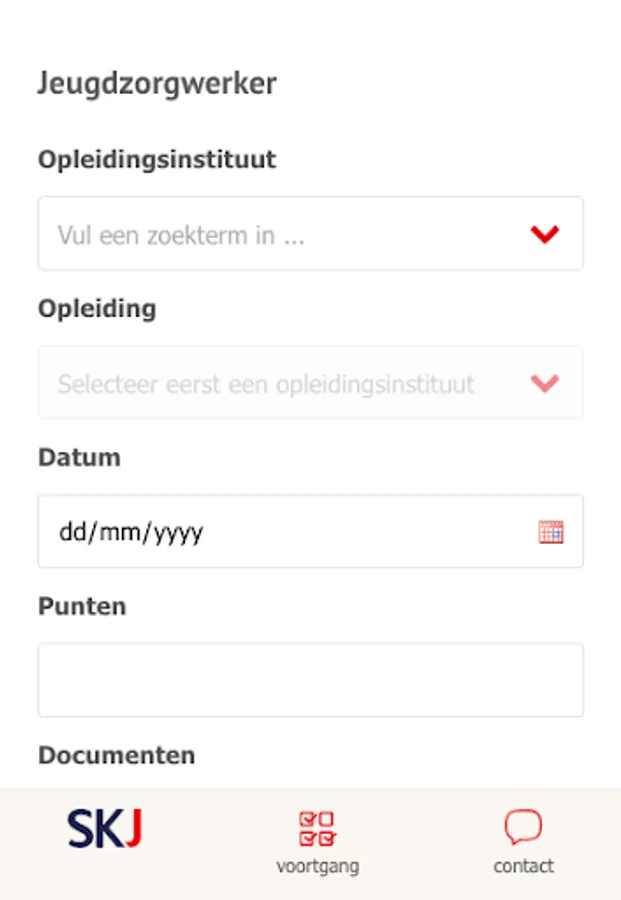Click the red chevron in Opleidingsinstituut field
The height and width of the screenshot is (900, 621).
(x=545, y=234)
